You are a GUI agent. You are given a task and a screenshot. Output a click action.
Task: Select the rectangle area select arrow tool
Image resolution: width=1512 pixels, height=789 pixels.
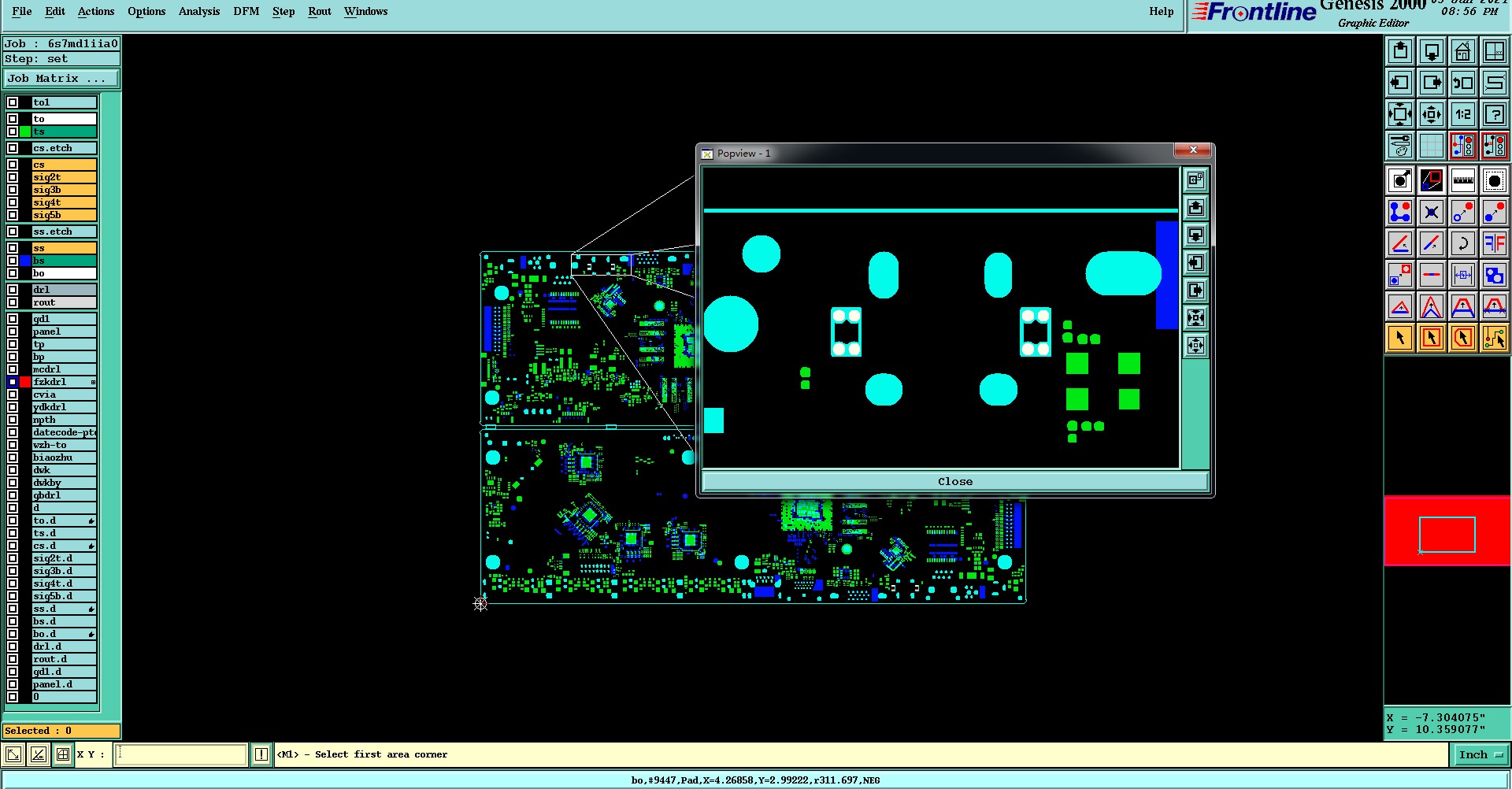tap(1432, 338)
